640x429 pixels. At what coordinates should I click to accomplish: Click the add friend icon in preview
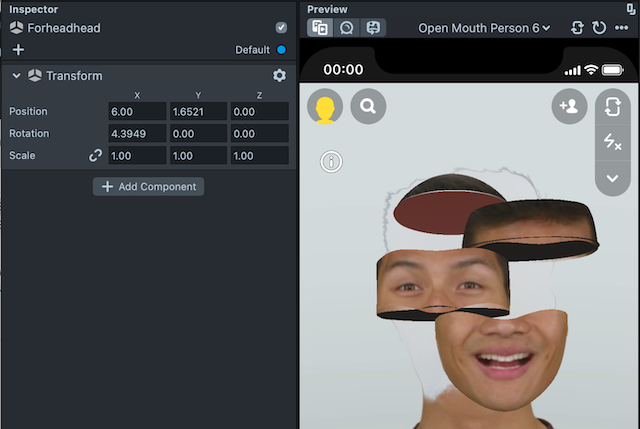569,106
